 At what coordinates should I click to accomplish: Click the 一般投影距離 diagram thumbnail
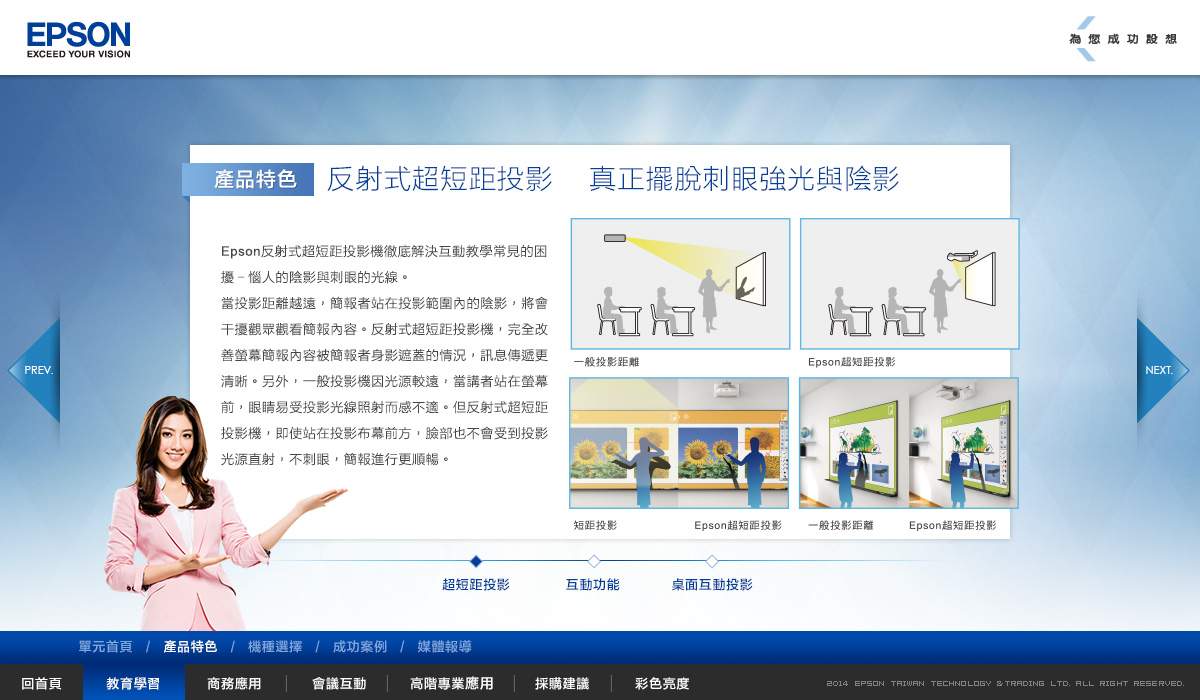[x=680, y=284]
